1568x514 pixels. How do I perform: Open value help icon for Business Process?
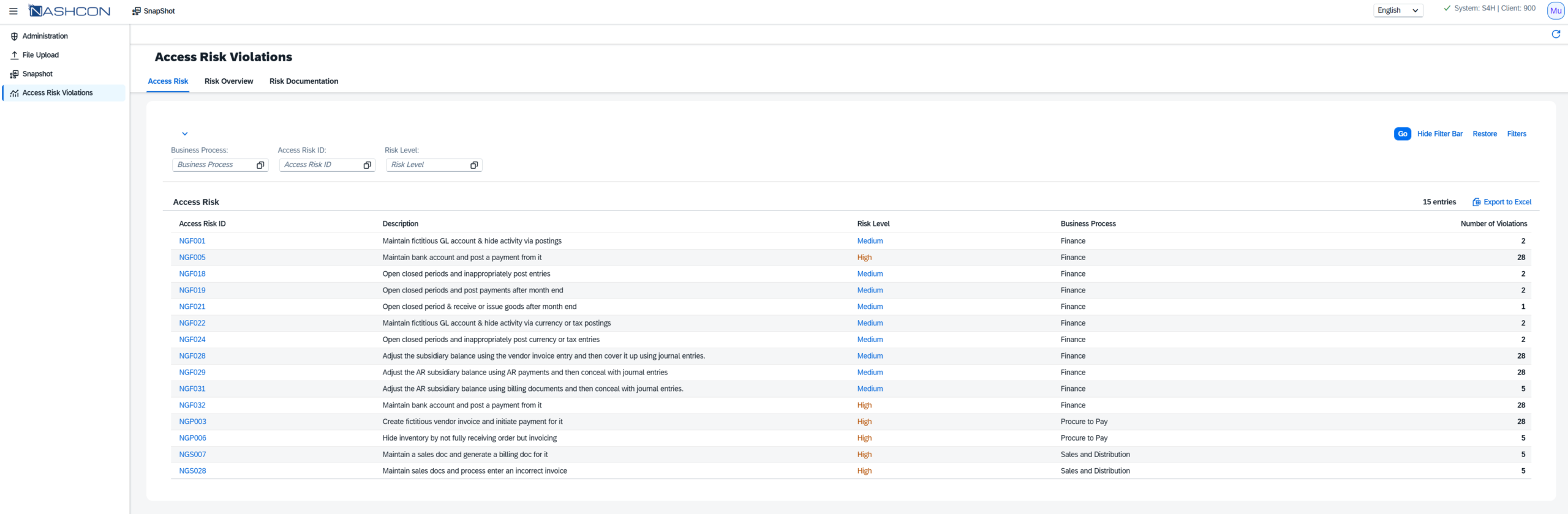tap(260, 165)
